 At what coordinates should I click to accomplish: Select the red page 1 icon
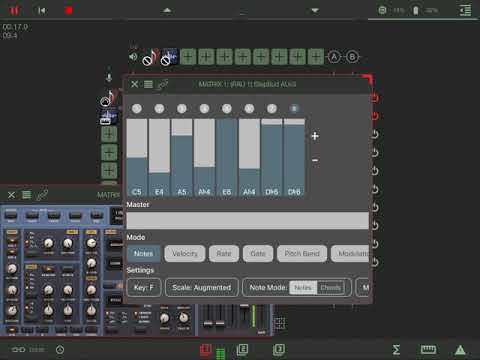(205, 350)
